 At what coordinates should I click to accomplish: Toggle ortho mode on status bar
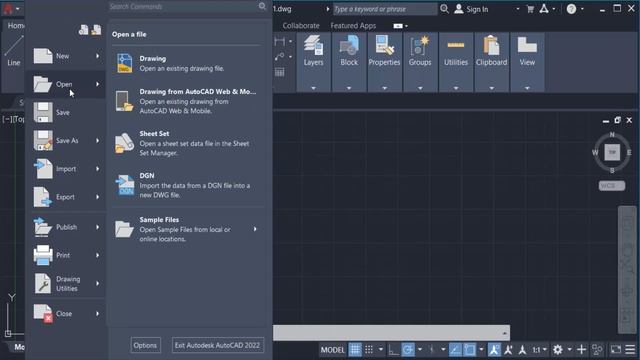coord(394,350)
